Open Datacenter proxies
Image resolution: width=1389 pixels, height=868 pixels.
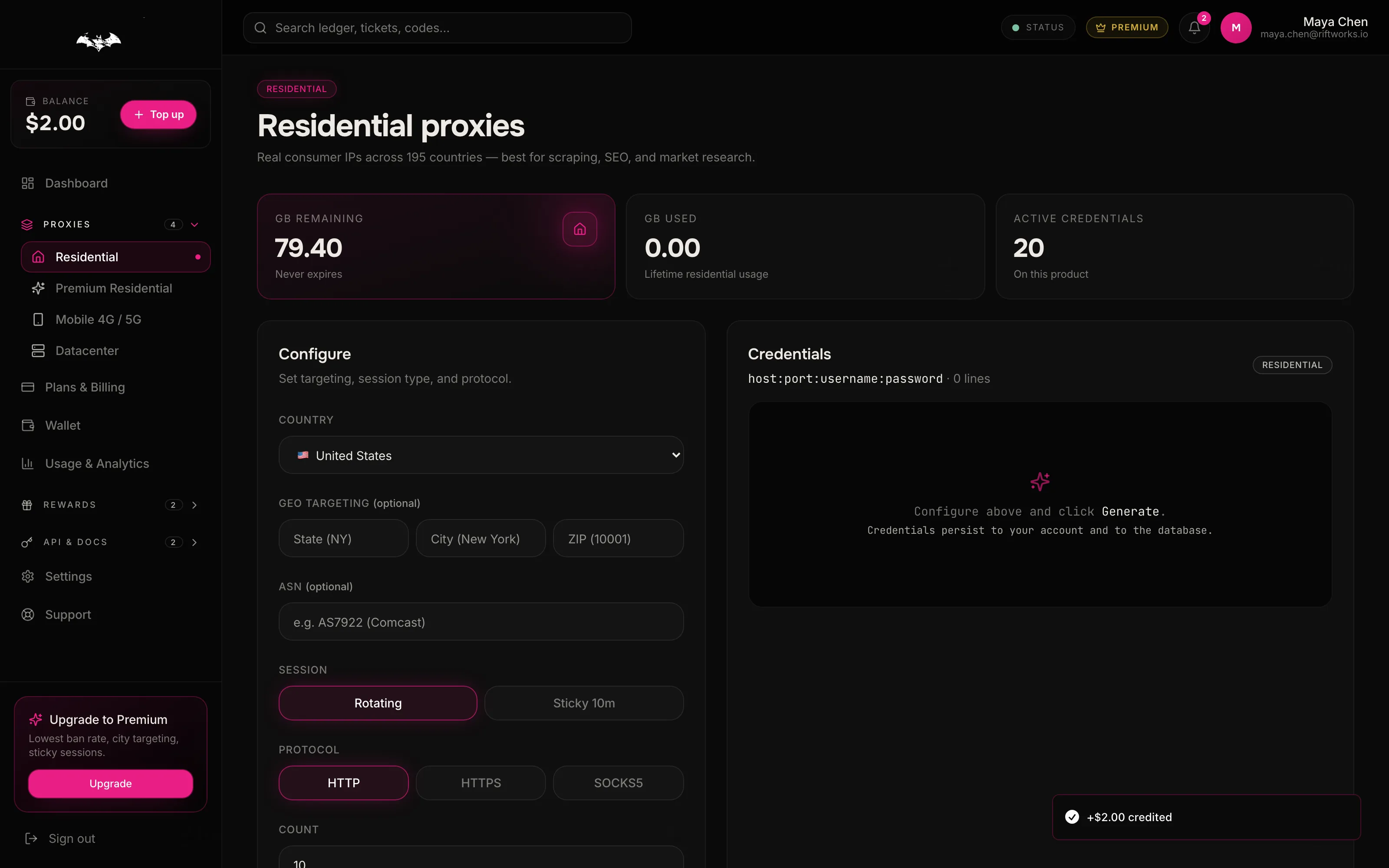116,351
